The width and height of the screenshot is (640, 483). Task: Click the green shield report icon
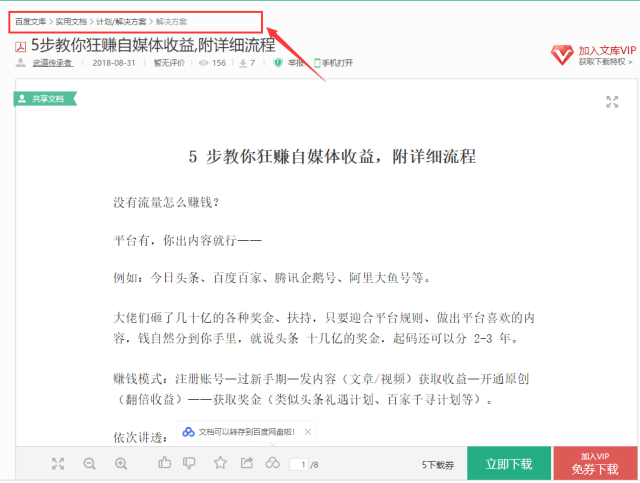pos(278,63)
